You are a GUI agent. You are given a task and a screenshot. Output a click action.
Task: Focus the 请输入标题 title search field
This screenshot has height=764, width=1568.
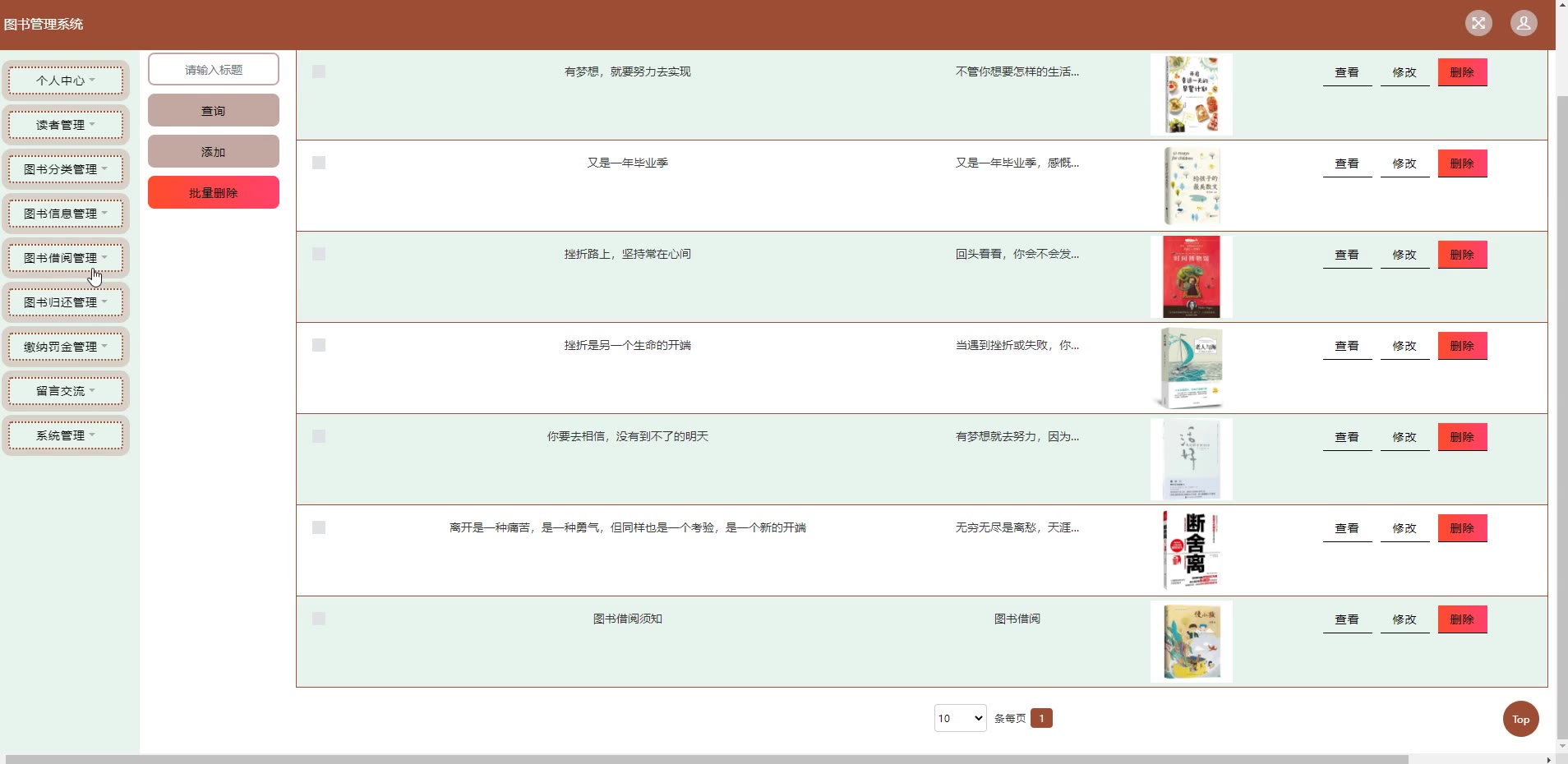point(214,69)
